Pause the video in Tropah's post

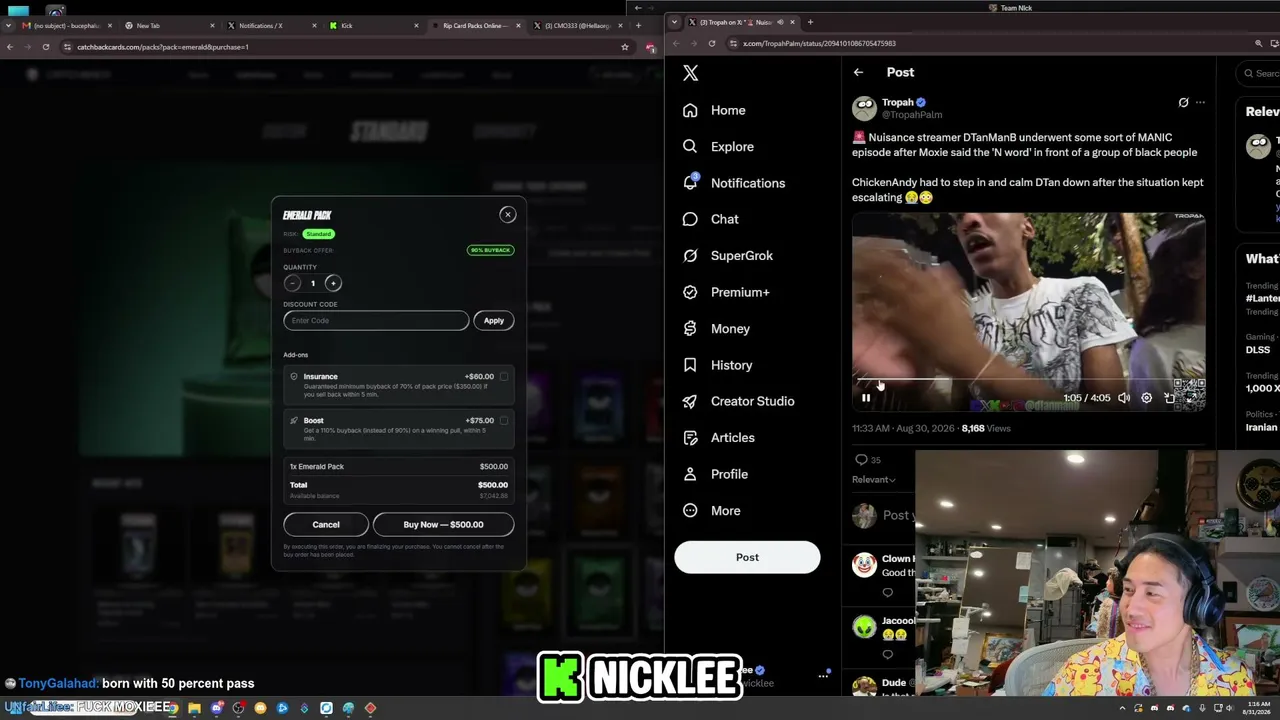point(866,398)
